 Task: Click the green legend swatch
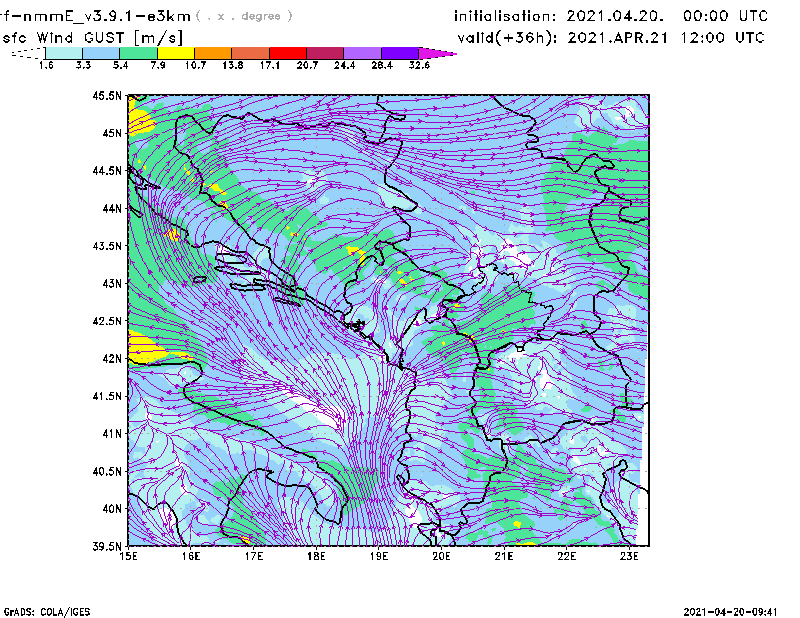(138, 53)
